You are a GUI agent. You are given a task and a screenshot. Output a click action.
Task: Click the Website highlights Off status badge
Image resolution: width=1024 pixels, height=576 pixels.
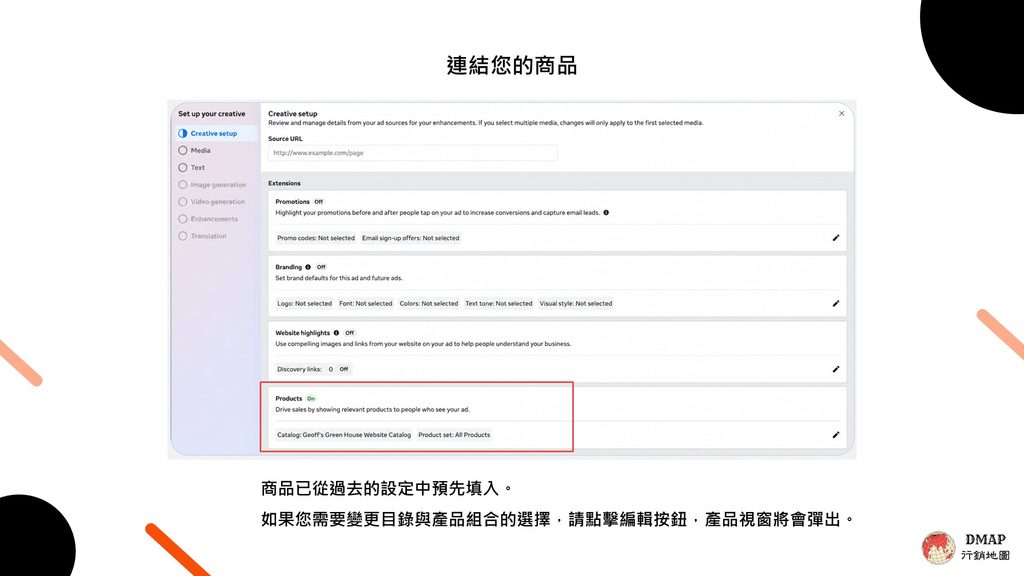click(x=349, y=332)
